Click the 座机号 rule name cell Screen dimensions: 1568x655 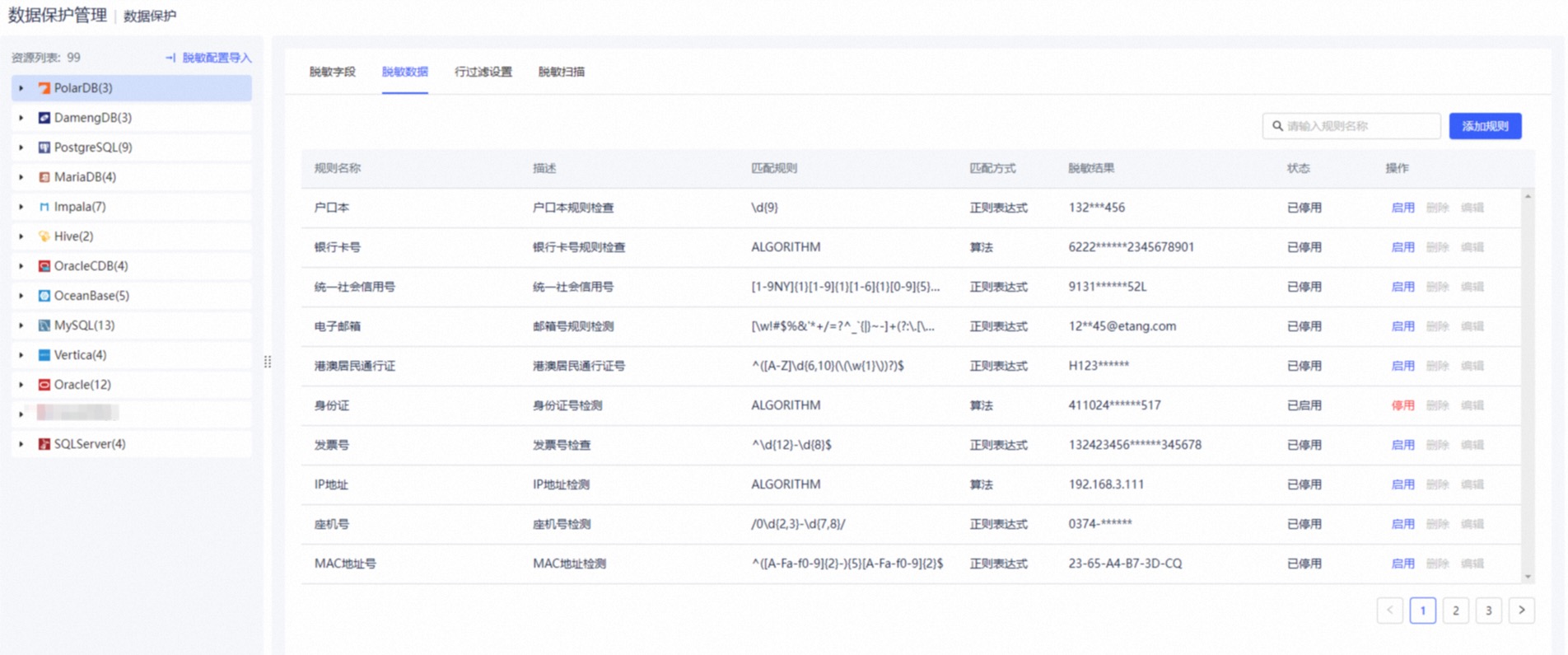[331, 524]
